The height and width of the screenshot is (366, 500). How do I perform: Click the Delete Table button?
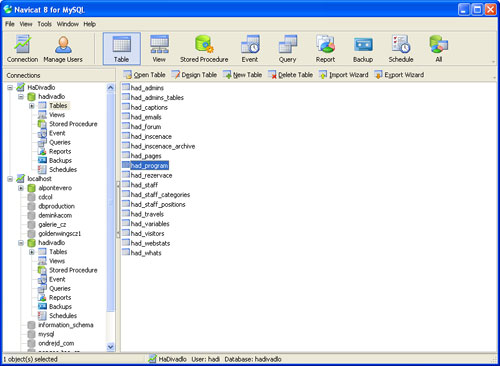pyautogui.click(x=290, y=75)
